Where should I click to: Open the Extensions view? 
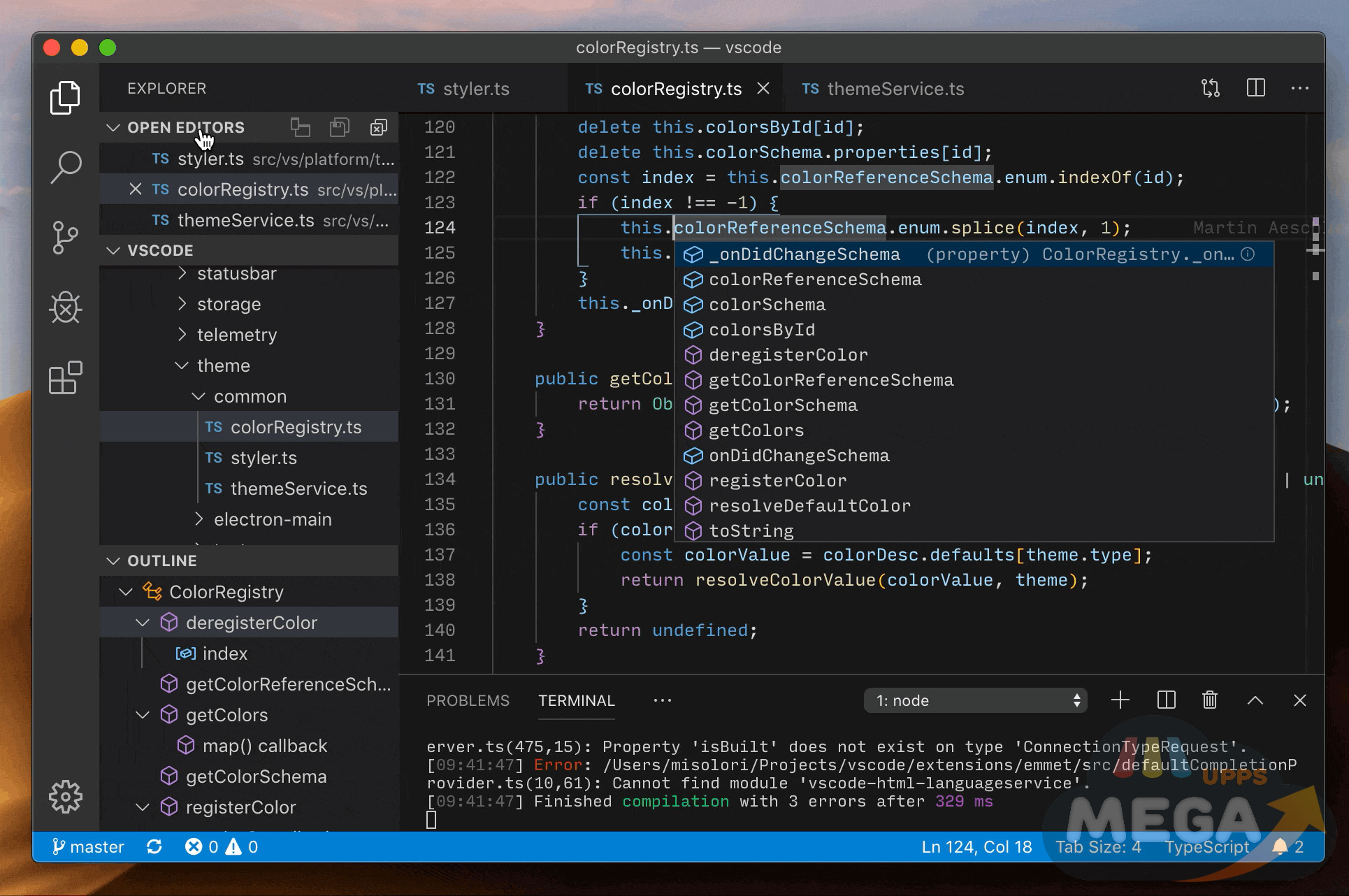pos(66,378)
